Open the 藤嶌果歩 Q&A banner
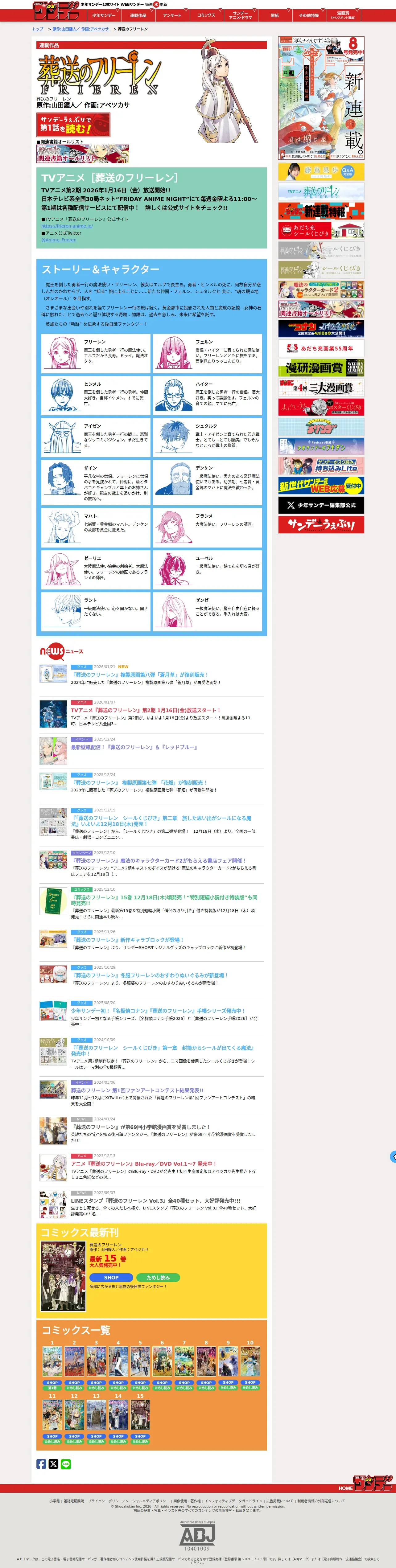 point(321,172)
